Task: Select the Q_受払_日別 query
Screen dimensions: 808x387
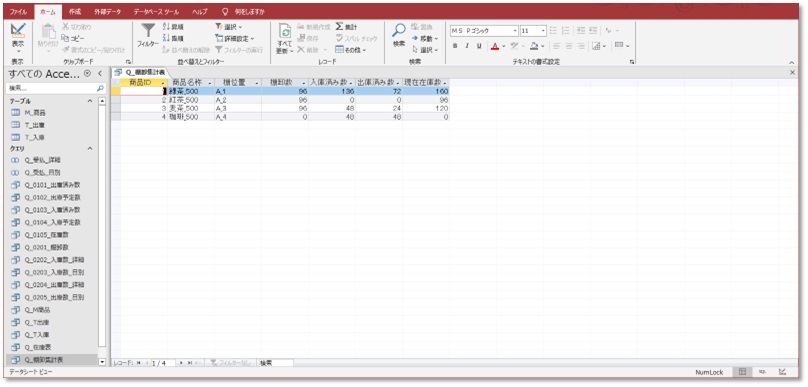Action: [42, 173]
